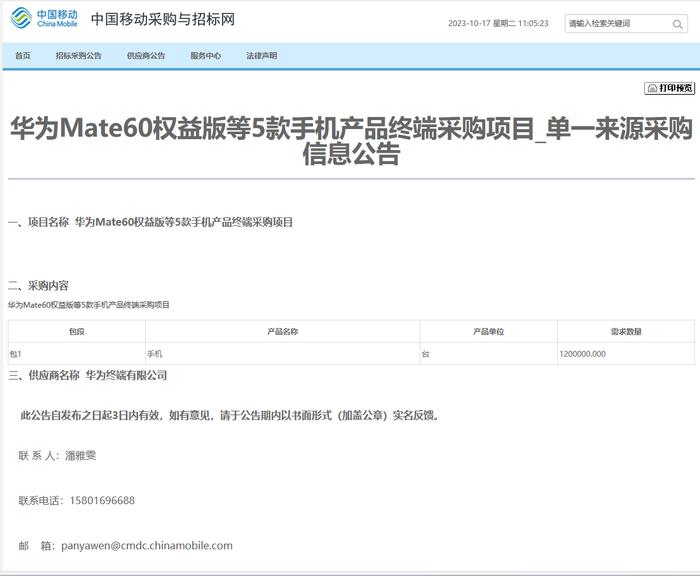The width and height of the screenshot is (700, 576).
Task: Click the 二、采购内容 section heading
Action: (x=38, y=285)
